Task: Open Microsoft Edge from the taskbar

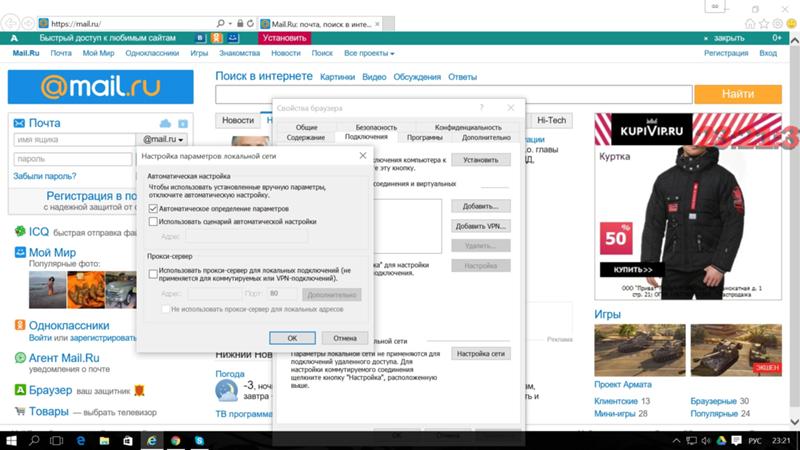Action: [81, 440]
